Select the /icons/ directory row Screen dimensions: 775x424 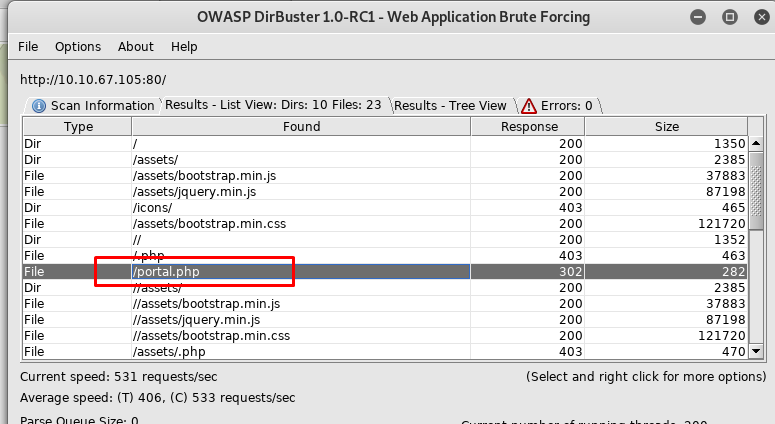click(x=386, y=208)
